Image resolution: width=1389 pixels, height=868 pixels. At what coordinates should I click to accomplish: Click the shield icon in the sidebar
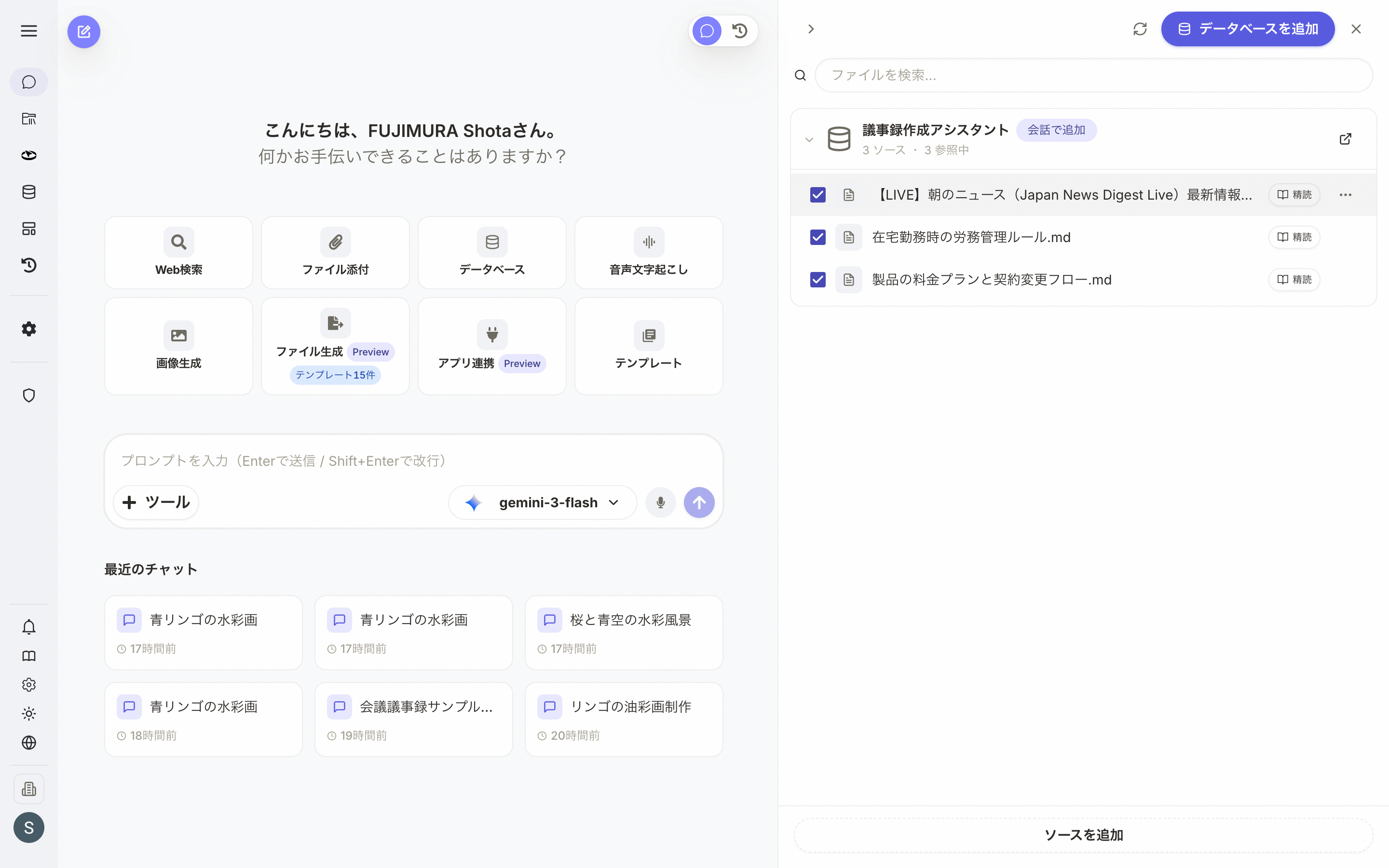click(29, 395)
